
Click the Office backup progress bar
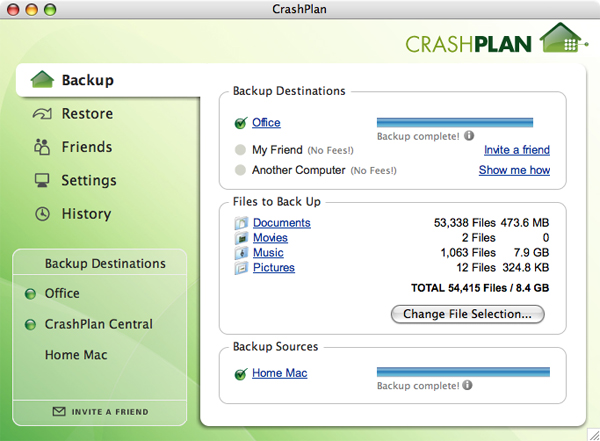(454, 122)
